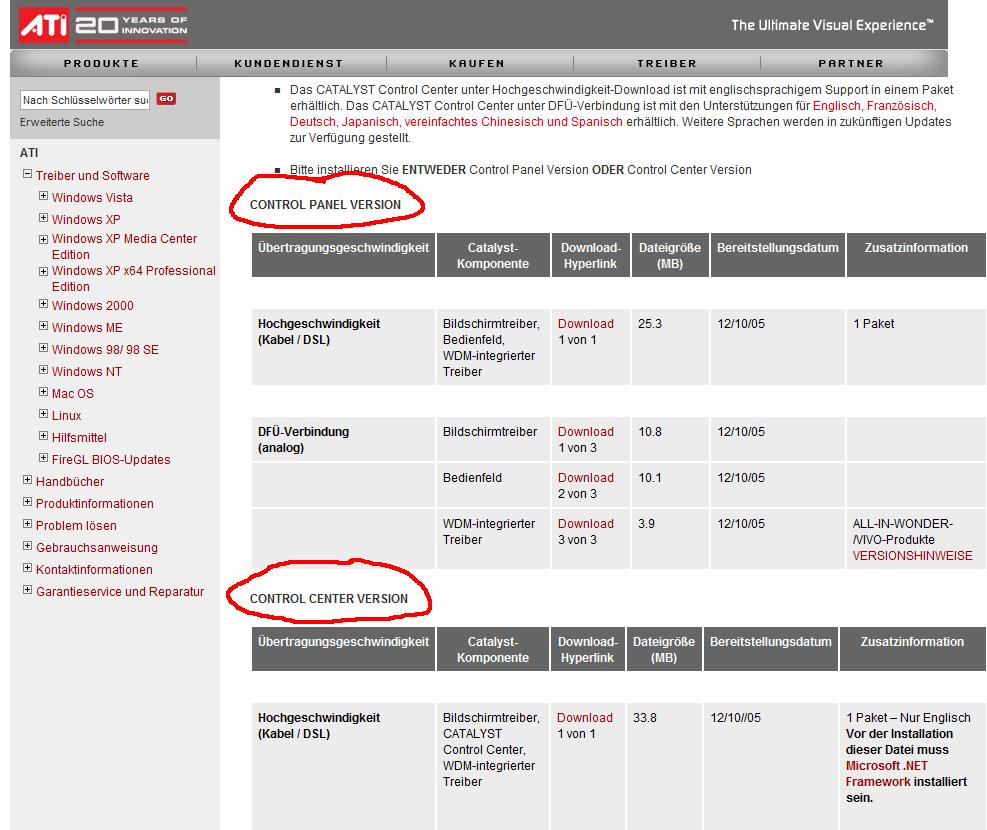
Task: Expand the Mac OS tree node
Action: pyautogui.click(x=43, y=392)
